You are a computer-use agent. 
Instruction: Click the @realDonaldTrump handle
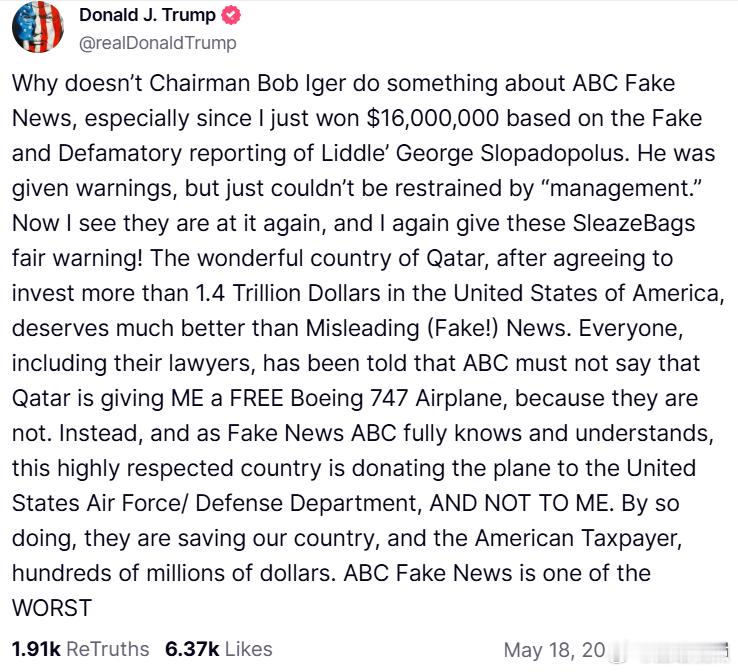(158, 43)
